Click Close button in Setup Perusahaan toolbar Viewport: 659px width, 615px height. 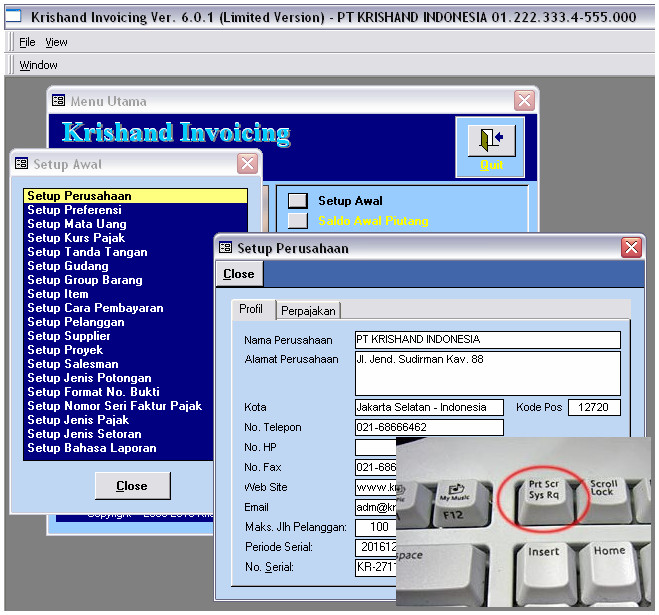(239, 274)
